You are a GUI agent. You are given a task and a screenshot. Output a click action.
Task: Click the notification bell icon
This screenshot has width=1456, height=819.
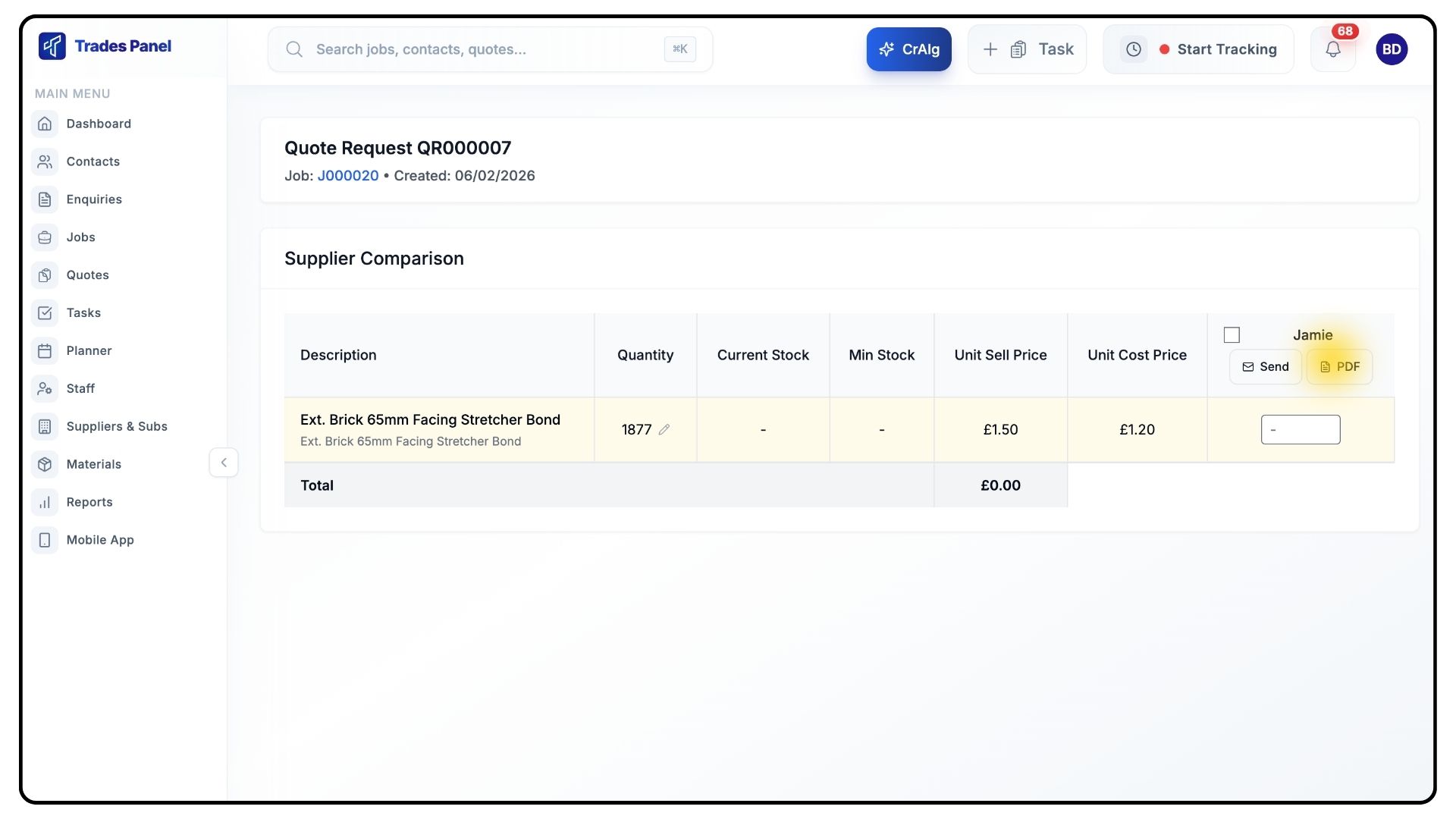click(1332, 49)
